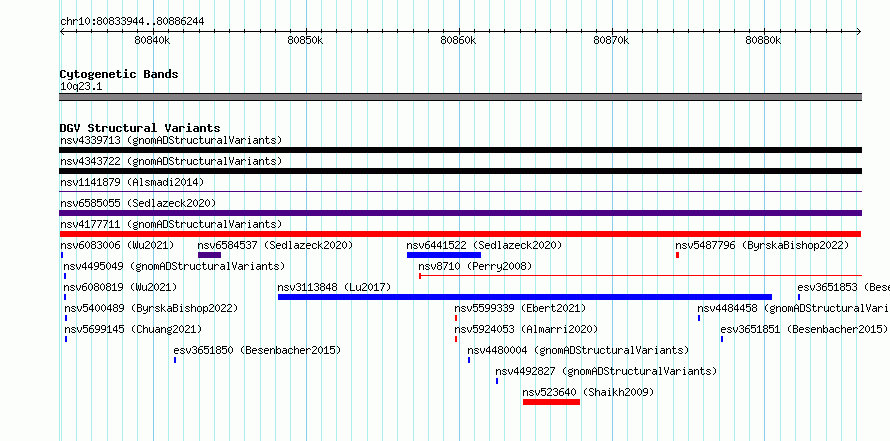Viewport: 890px width, 441px height.
Task: Open the nsv6080819 (Wu2021) label
Action: 120,287
